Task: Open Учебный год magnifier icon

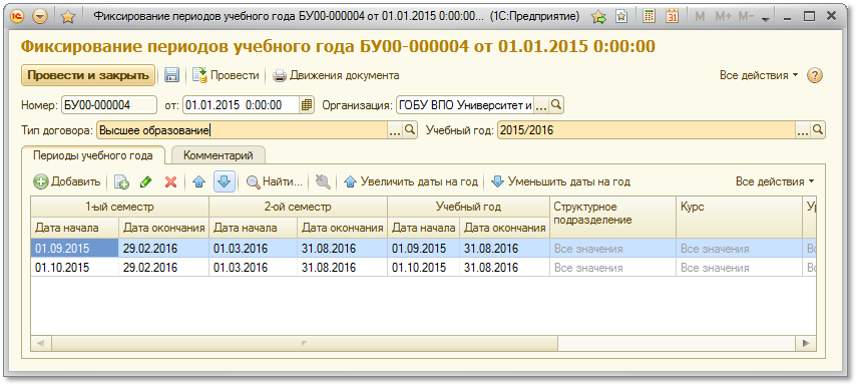Action: click(818, 130)
